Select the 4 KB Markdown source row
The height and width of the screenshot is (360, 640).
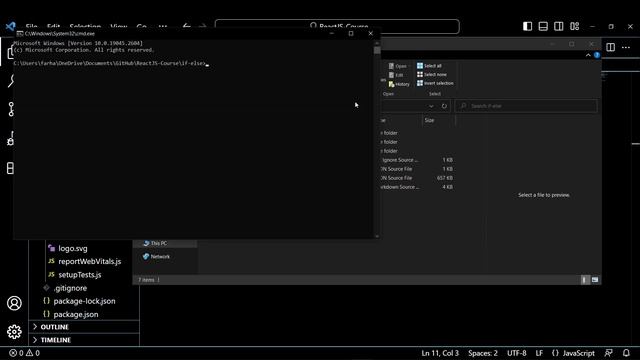coord(417,187)
